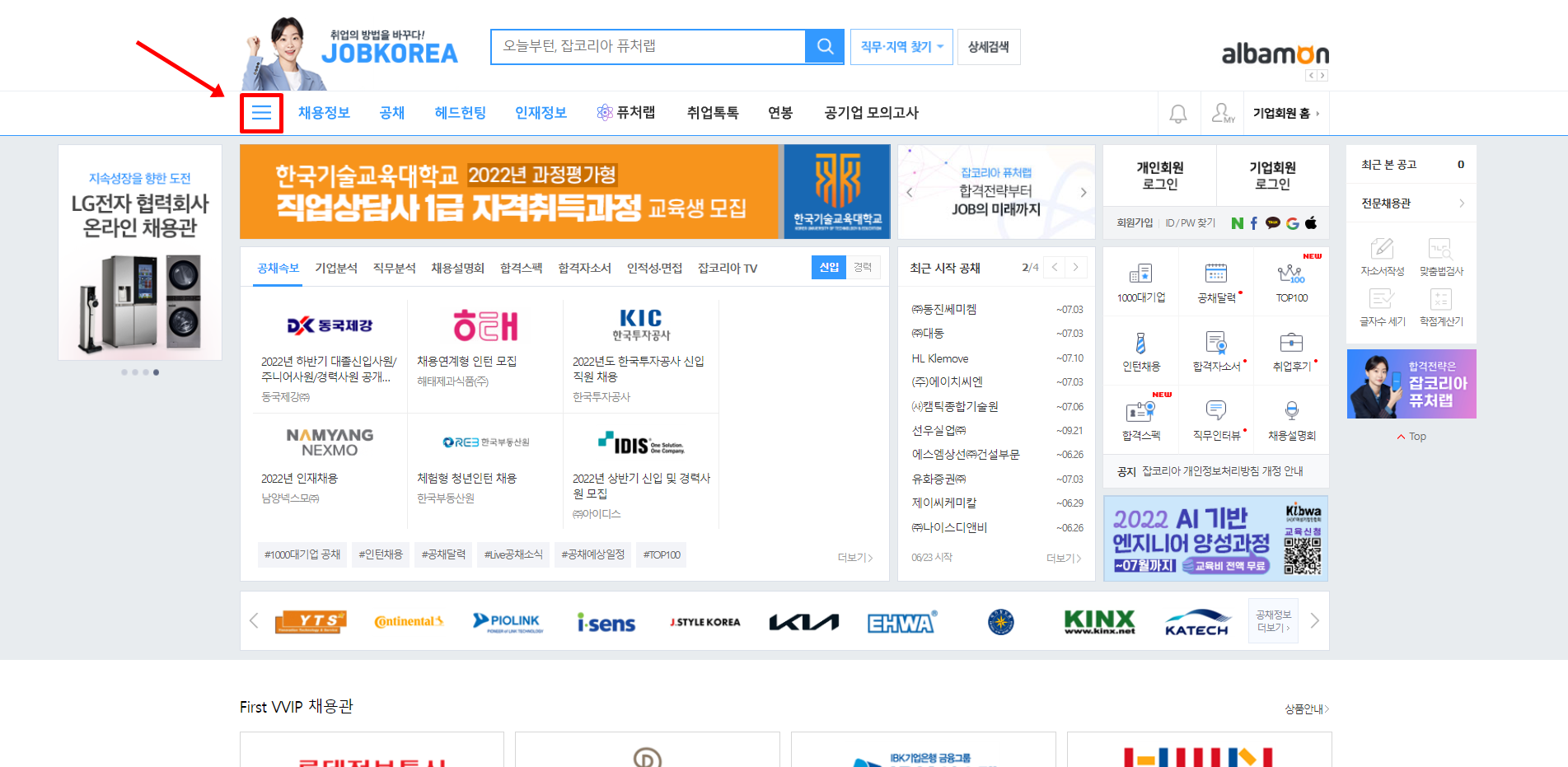Switch to the 합격자소서 tab
Viewport: 1568px width, 767px height.
(584, 268)
